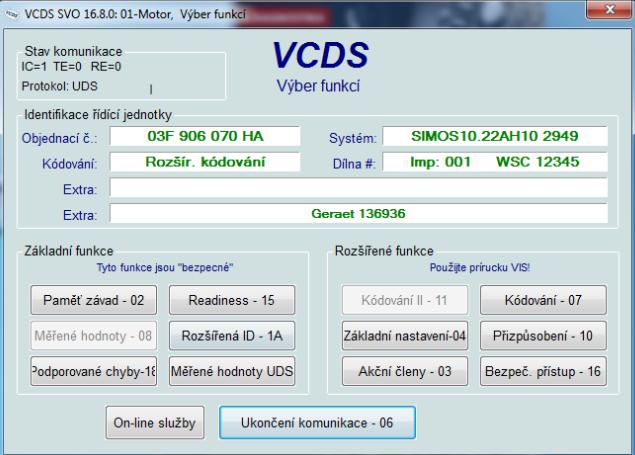This screenshot has height=455, width=635.
Task: Click disabled Měřené hodnoty - 08 button
Action: tap(94, 336)
